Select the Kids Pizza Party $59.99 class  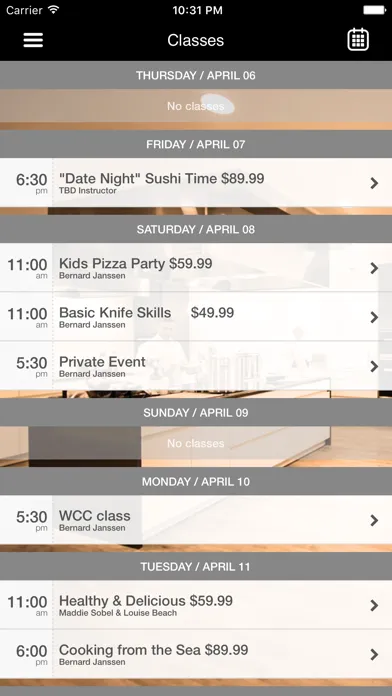click(x=196, y=268)
